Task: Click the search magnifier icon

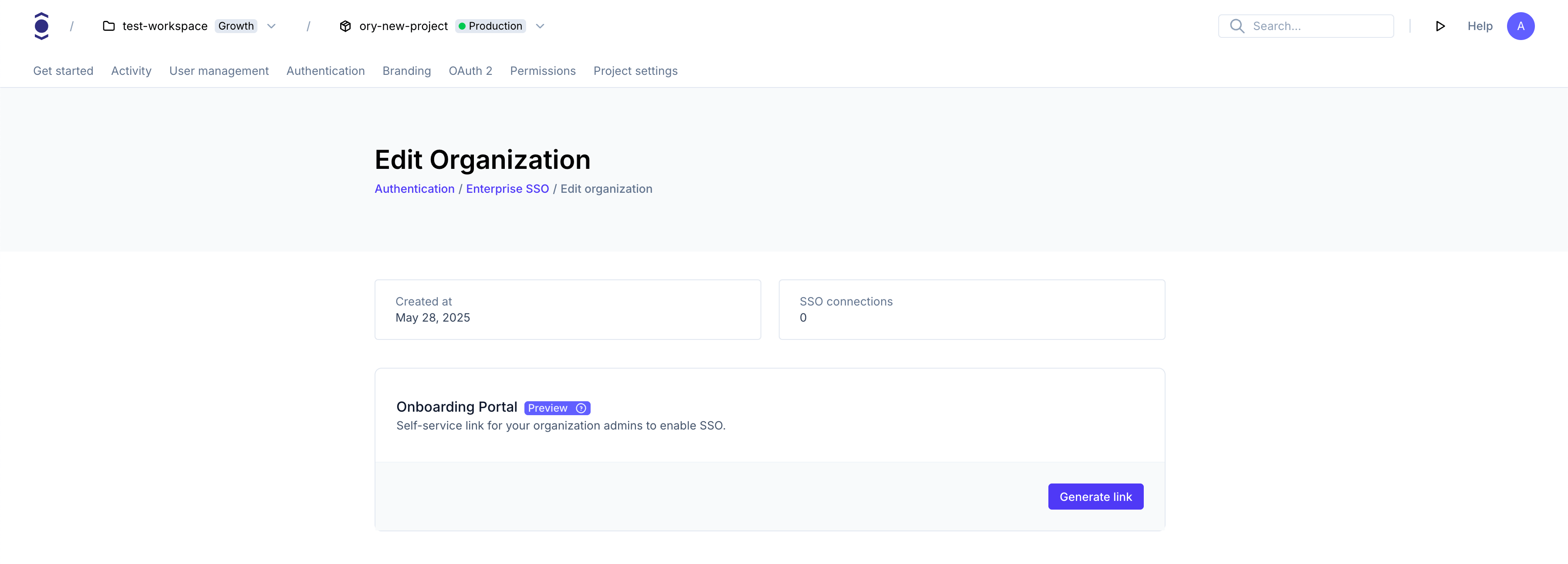Action: (1236, 26)
